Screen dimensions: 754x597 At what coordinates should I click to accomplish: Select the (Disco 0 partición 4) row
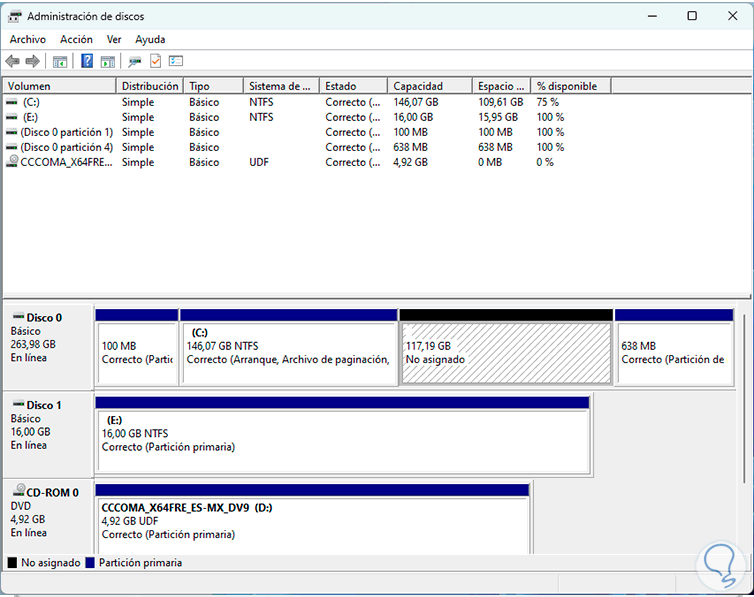[308, 147]
